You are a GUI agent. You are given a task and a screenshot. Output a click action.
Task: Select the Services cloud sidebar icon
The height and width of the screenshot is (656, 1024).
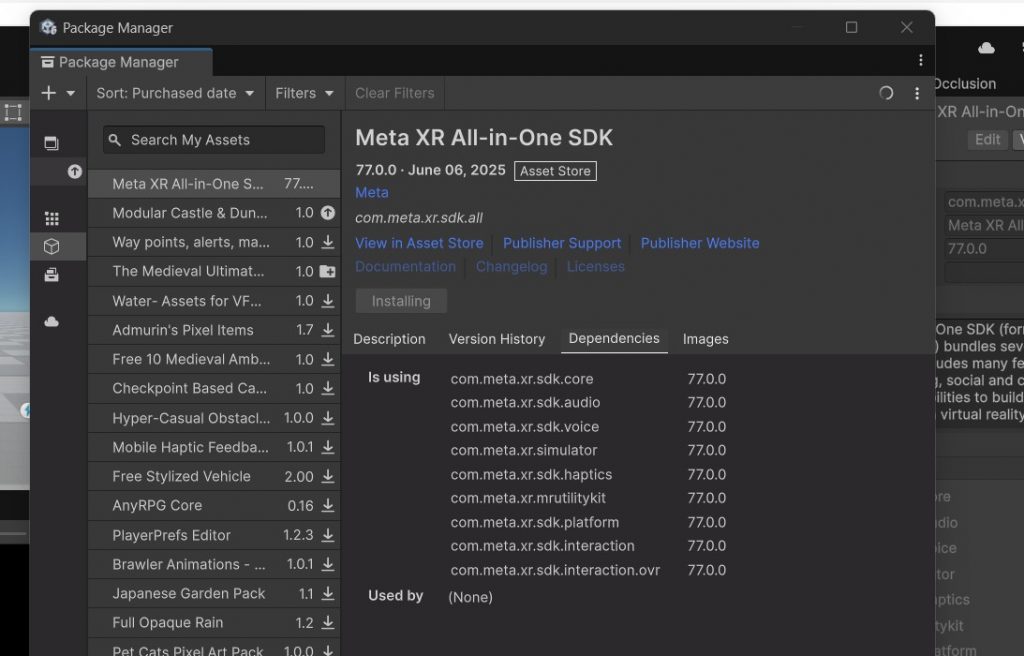pos(52,321)
